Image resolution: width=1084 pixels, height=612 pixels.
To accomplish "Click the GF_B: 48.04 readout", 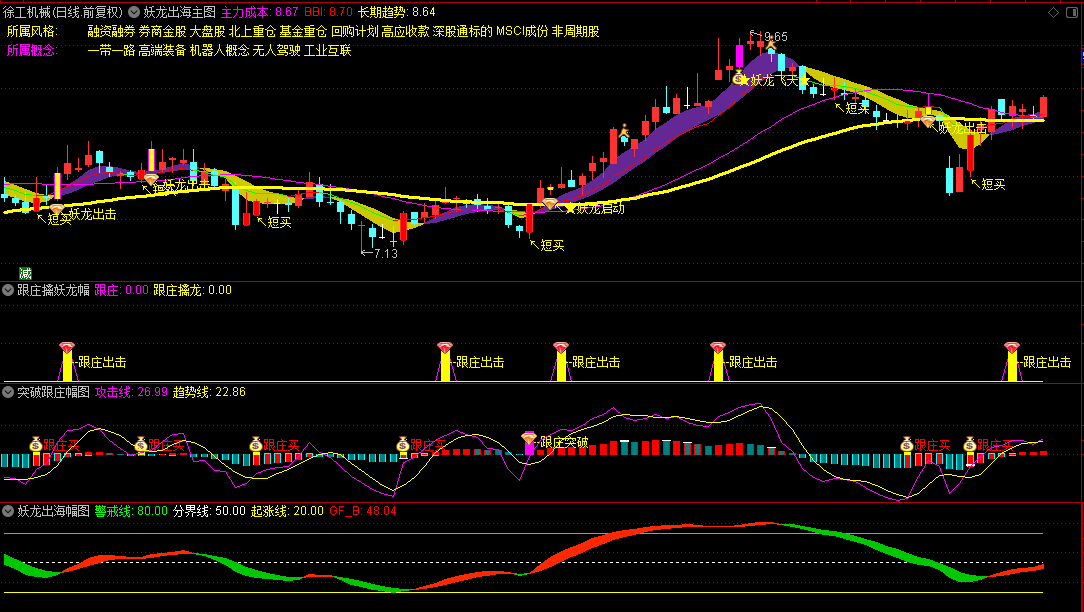I will (363, 511).
